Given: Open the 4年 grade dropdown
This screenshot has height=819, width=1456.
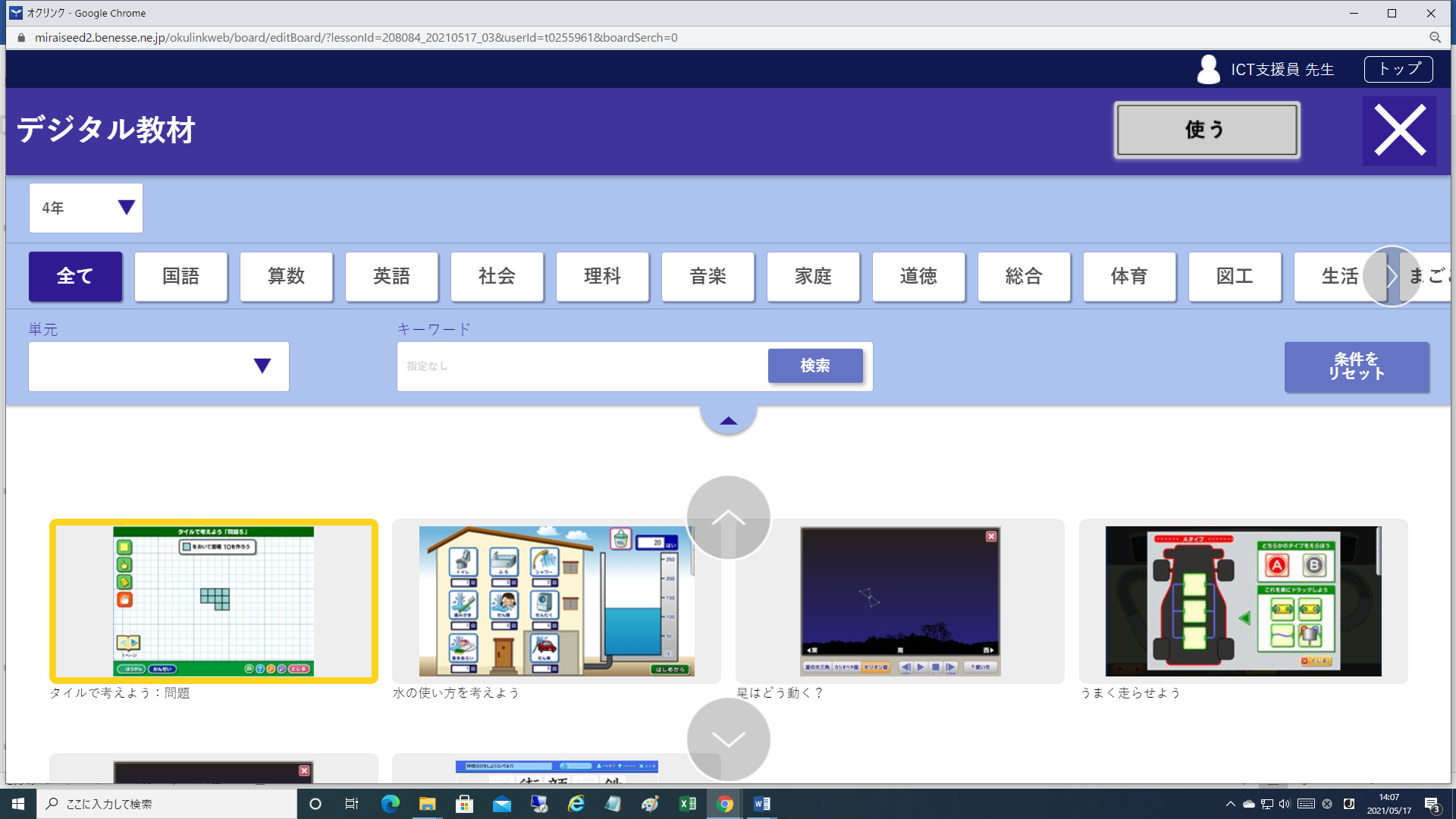Looking at the screenshot, I should click(85, 207).
